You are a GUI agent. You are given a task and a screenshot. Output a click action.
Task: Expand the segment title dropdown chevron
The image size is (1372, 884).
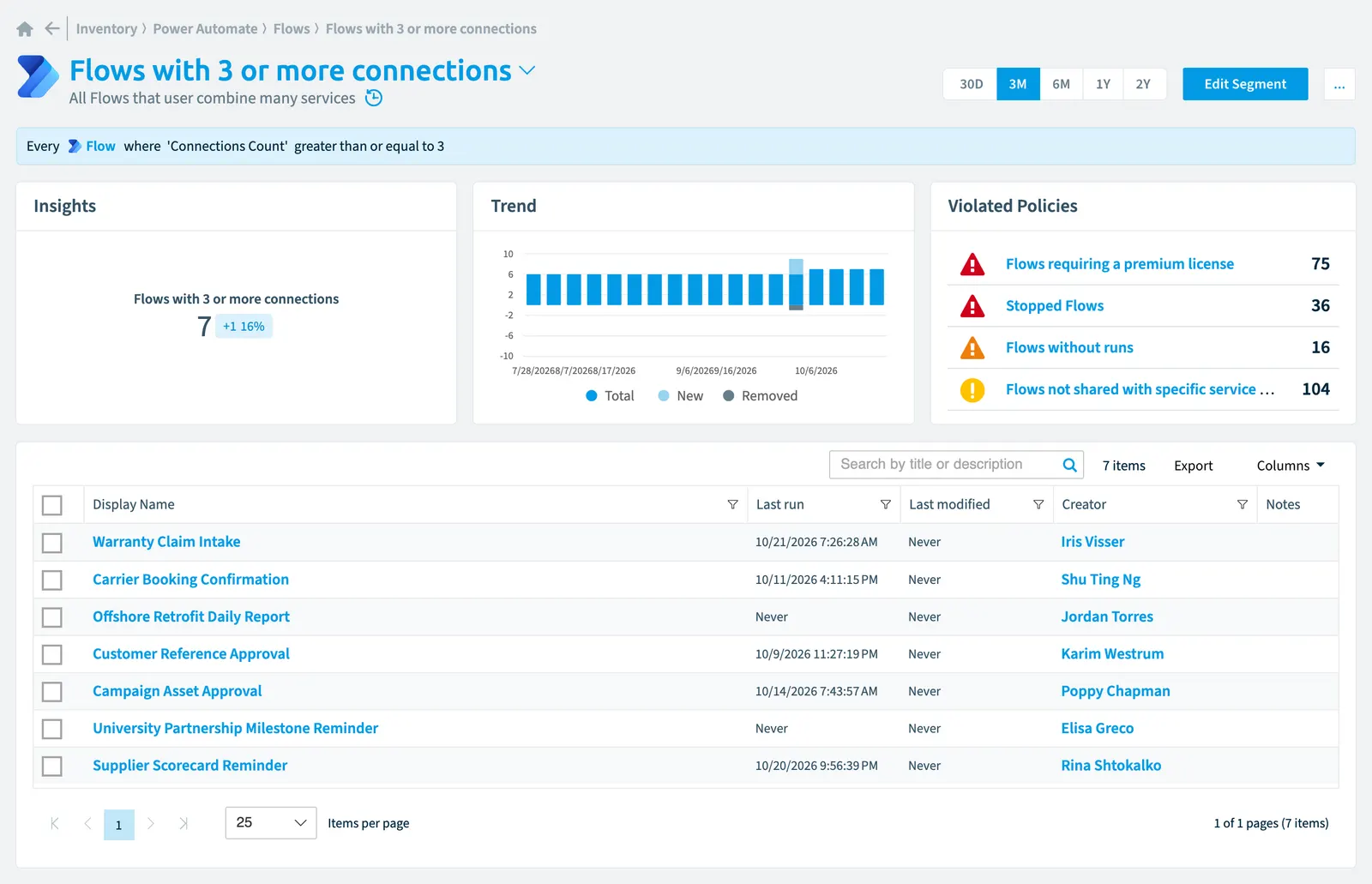tap(527, 70)
